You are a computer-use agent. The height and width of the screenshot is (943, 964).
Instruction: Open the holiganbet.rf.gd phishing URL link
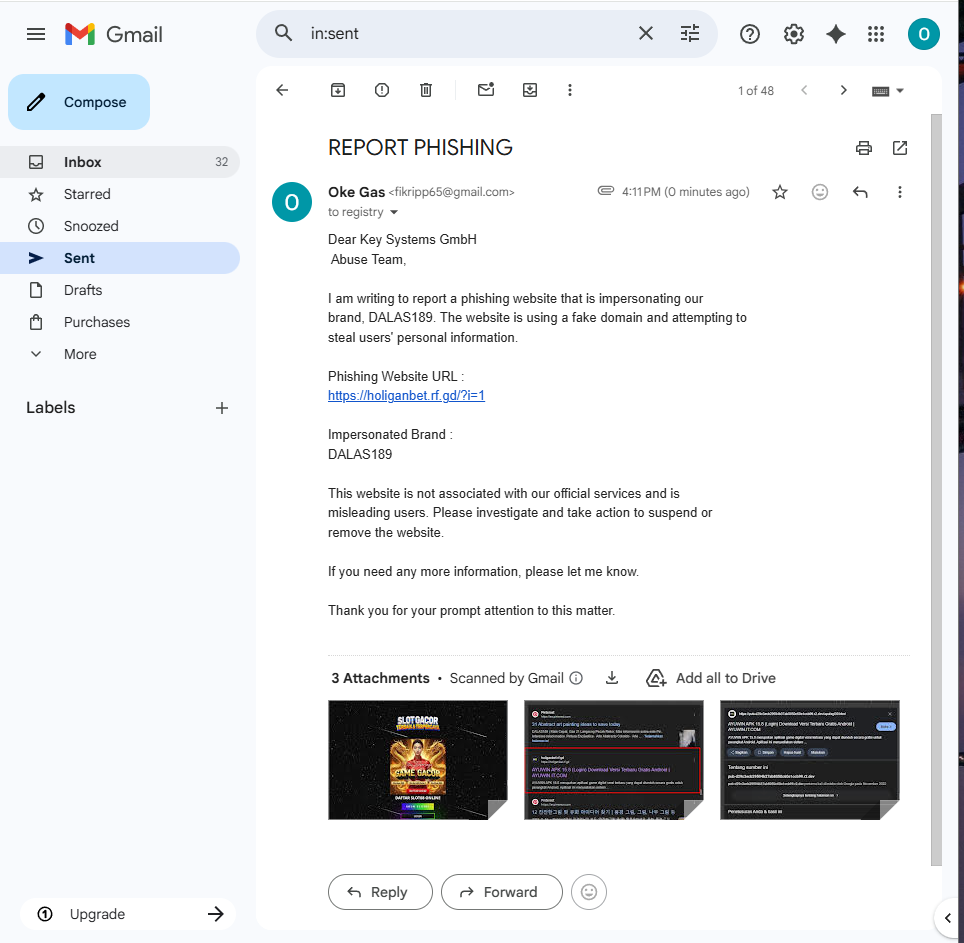(x=406, y=395)
